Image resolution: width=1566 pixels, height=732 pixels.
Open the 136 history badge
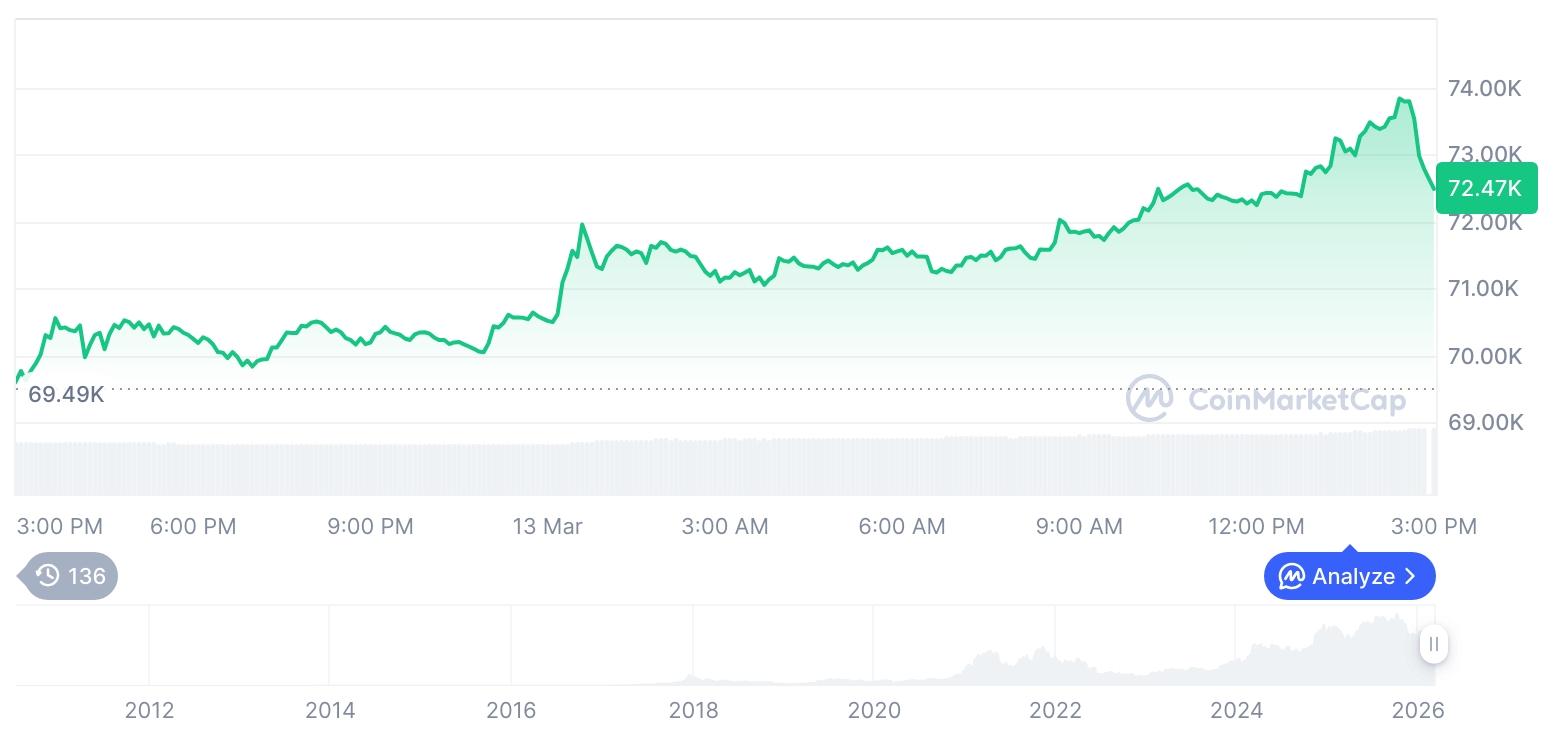(72, 575)
